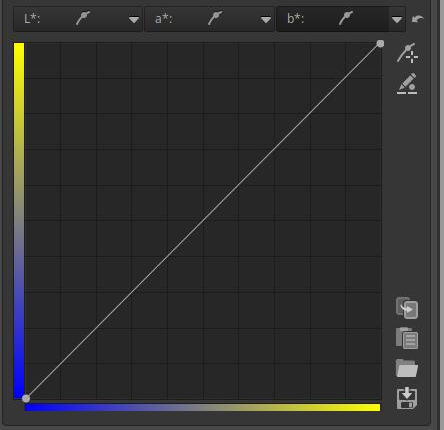This screenshot has width=444, height=430.
Task: Click the add/edit node coordinates icon
Action: [x=407, y=53]
